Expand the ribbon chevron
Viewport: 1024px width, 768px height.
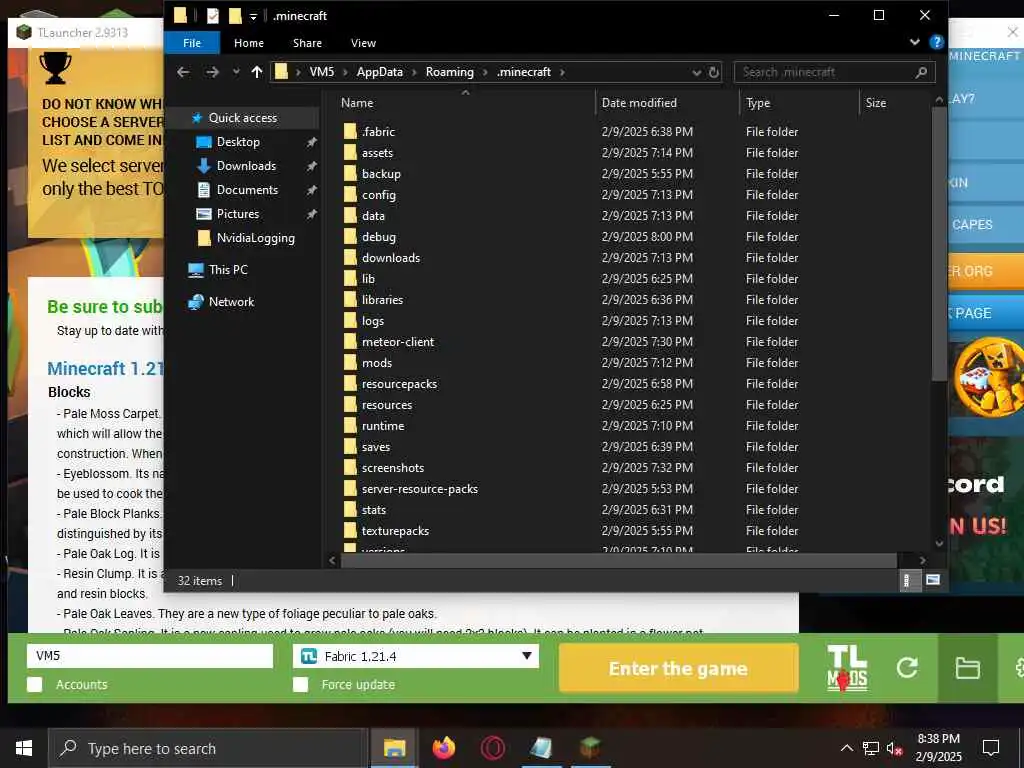[914, 42]
